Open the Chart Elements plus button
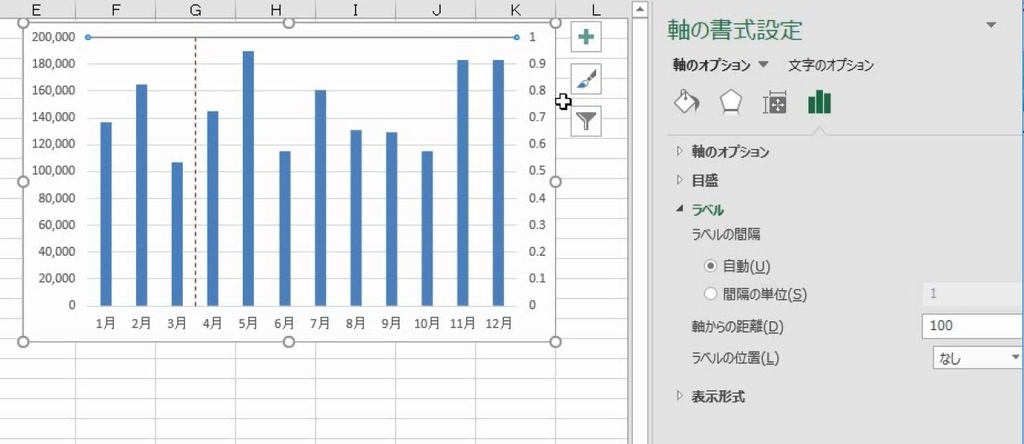Screen dimensions: 1024x444 [x=586, y=37]
